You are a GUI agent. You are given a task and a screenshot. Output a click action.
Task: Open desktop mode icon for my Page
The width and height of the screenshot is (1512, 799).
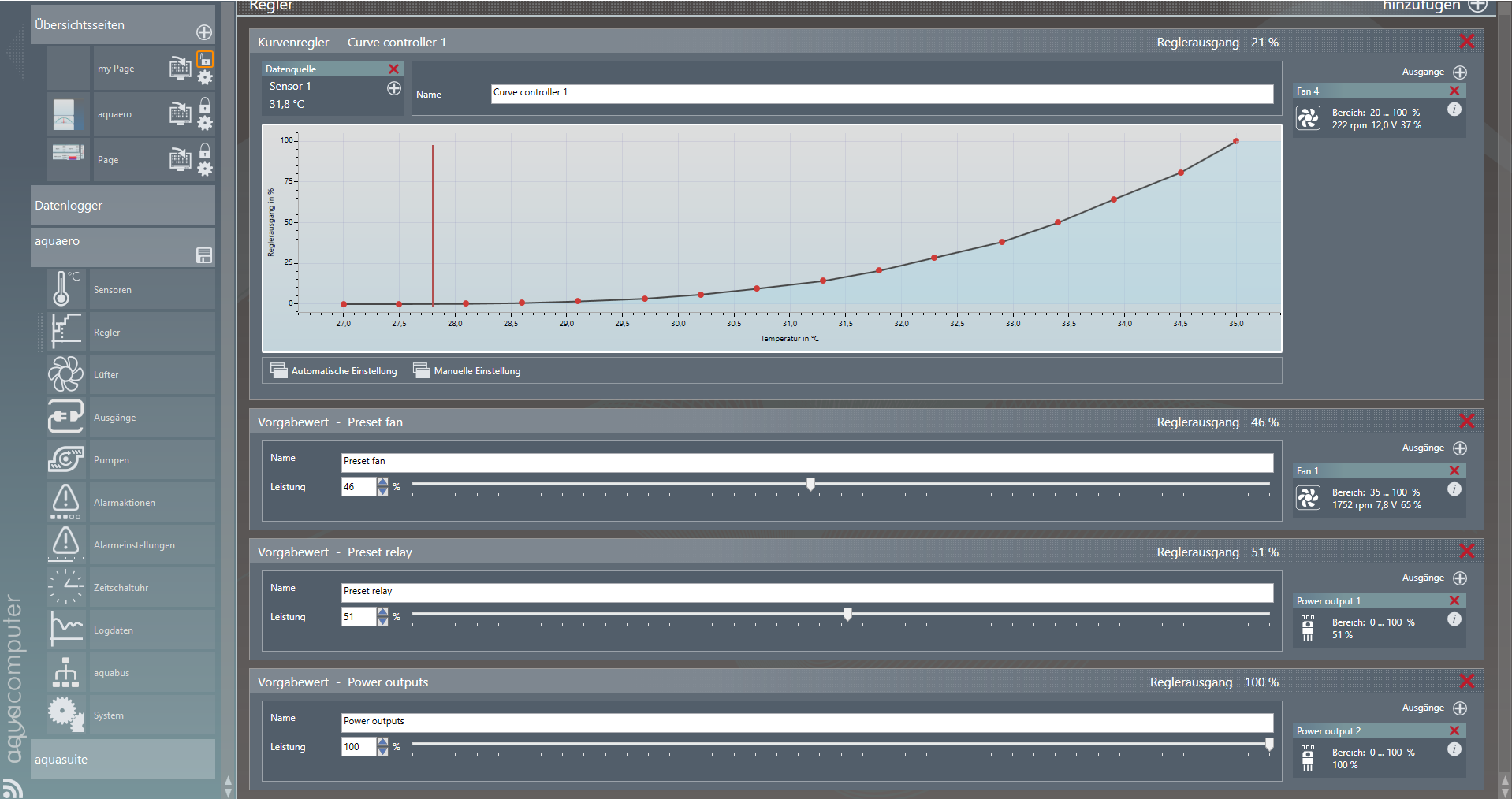point(181,69)
